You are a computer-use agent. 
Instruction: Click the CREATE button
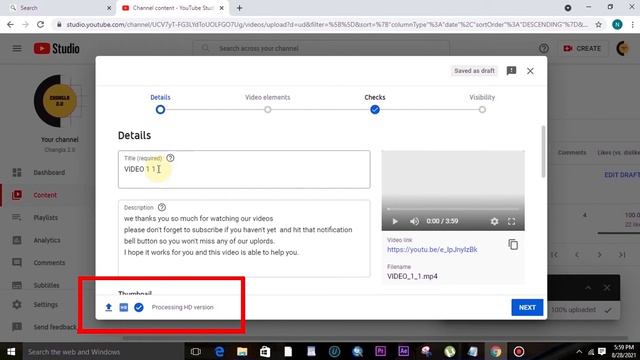(582, 49)
